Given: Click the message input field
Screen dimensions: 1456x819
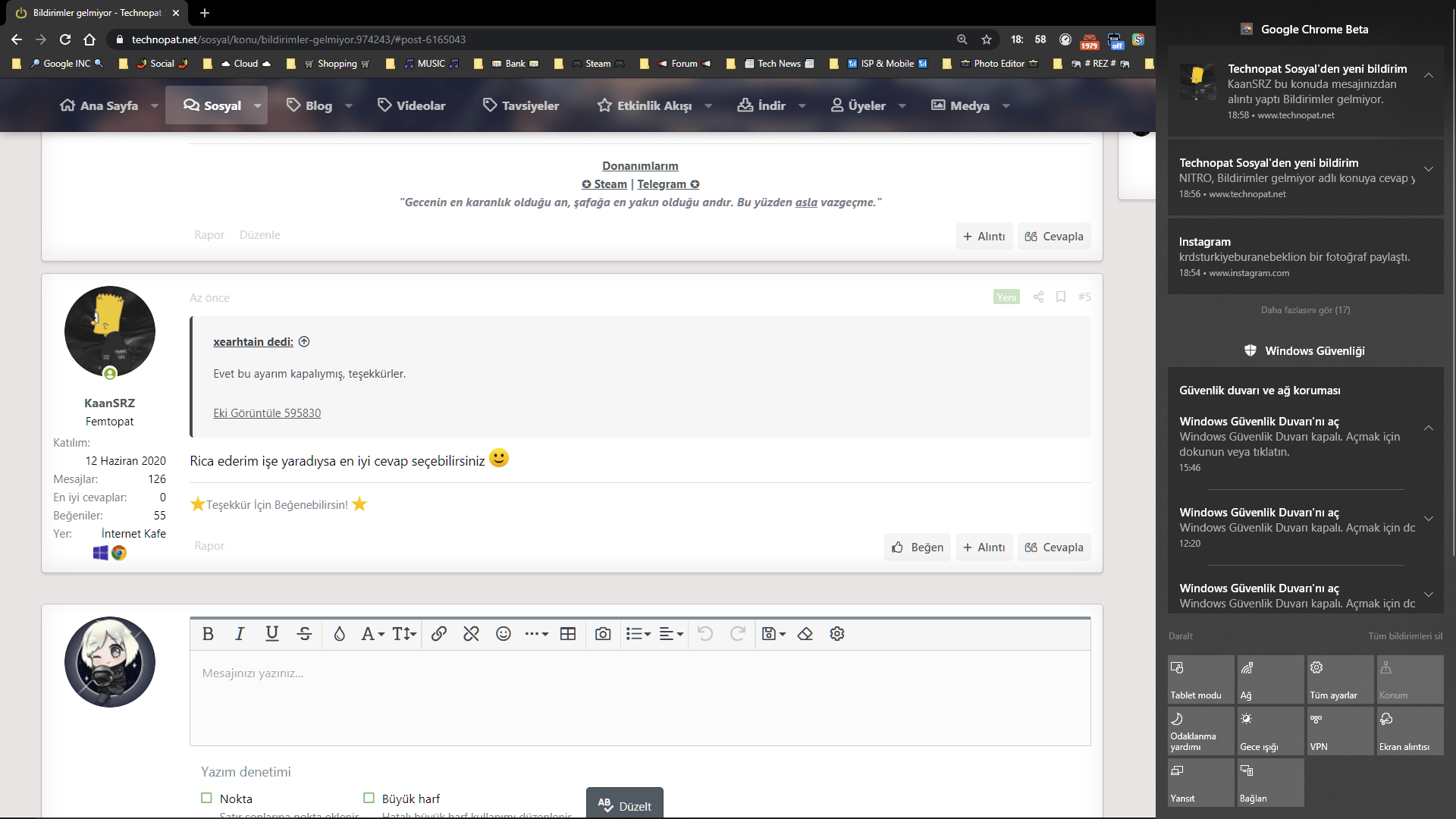Looking at the screenshot, I should (x=639, y=698).
